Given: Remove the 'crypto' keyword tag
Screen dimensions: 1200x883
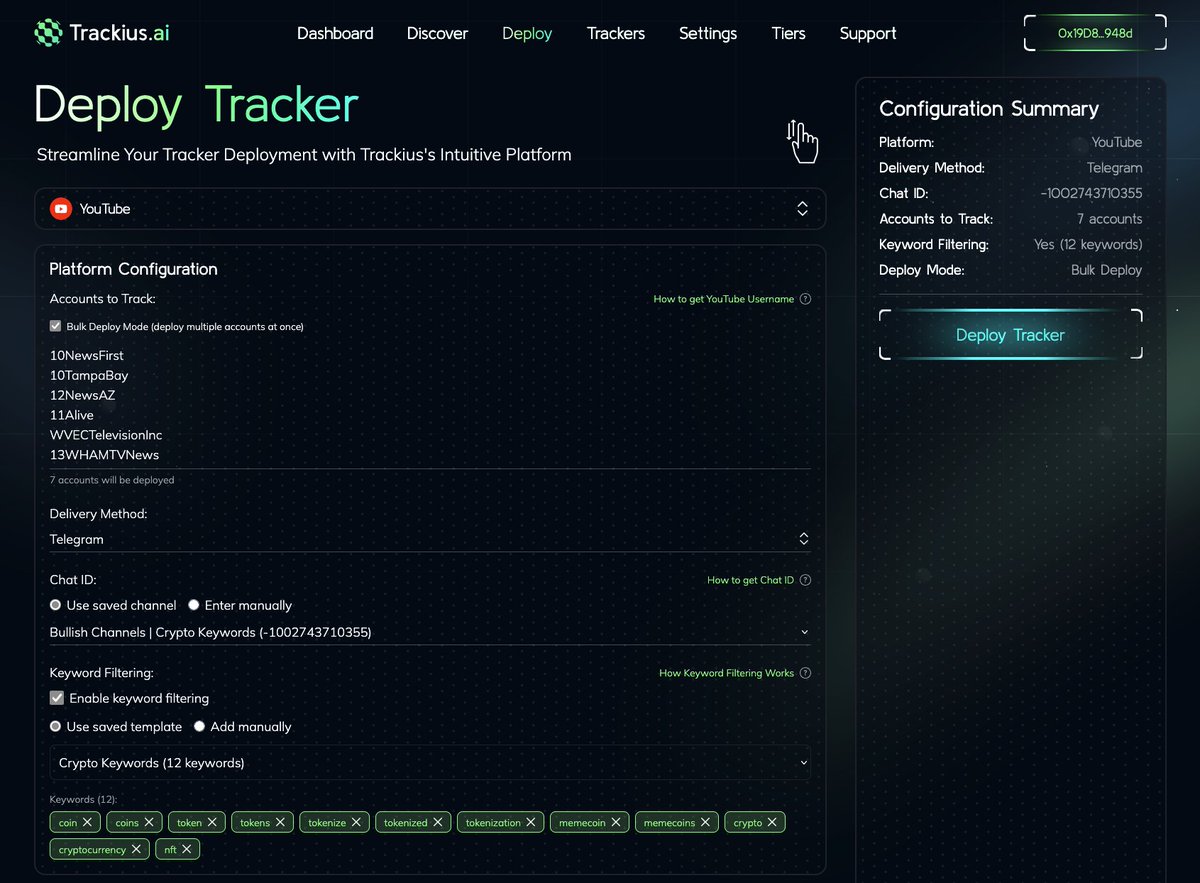Looking at the screenshot, I should point(772,822).
